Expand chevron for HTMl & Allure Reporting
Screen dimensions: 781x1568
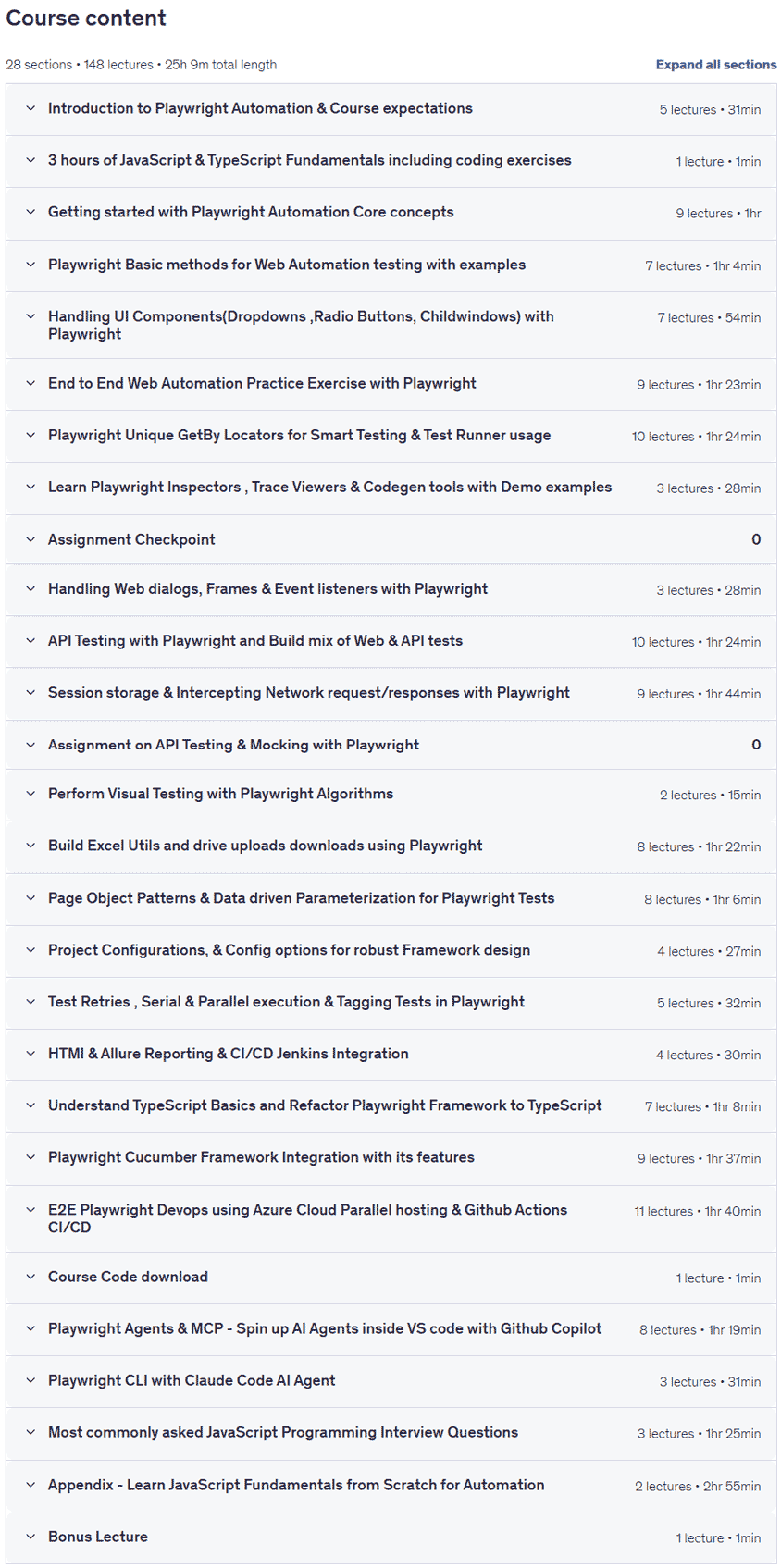point(31,1054)
